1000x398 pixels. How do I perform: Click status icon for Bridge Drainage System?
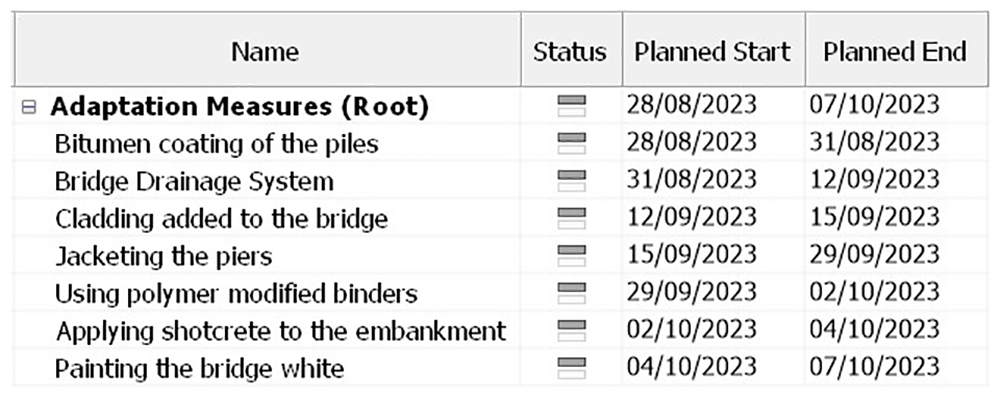tap(571, 181)
